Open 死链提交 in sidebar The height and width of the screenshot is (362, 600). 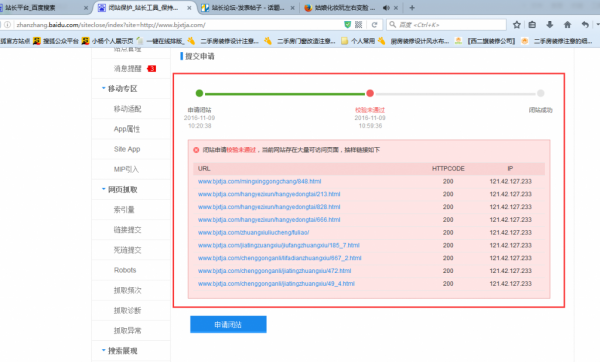pyautogui.click(x=127, y=250)
